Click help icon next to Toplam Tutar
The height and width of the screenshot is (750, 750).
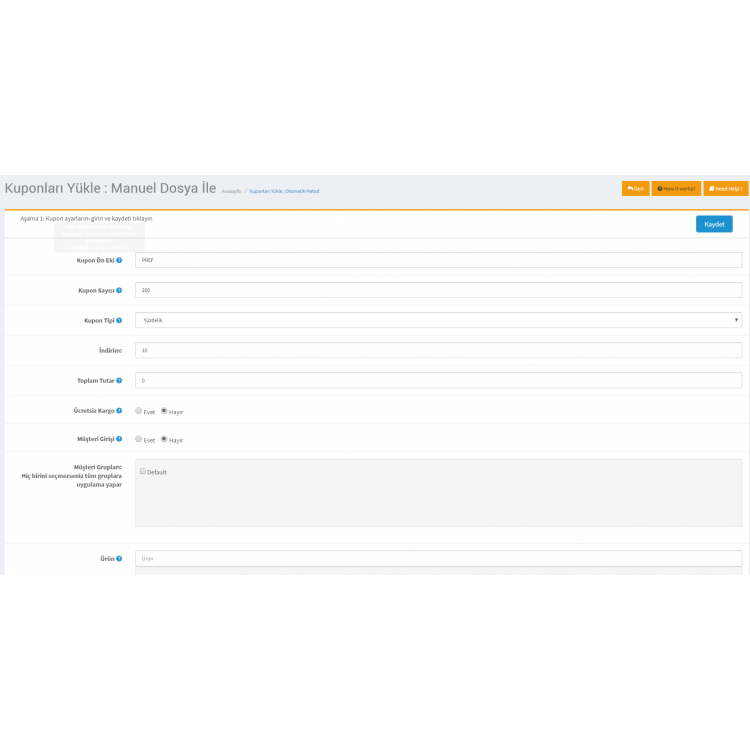coord(119,381)
